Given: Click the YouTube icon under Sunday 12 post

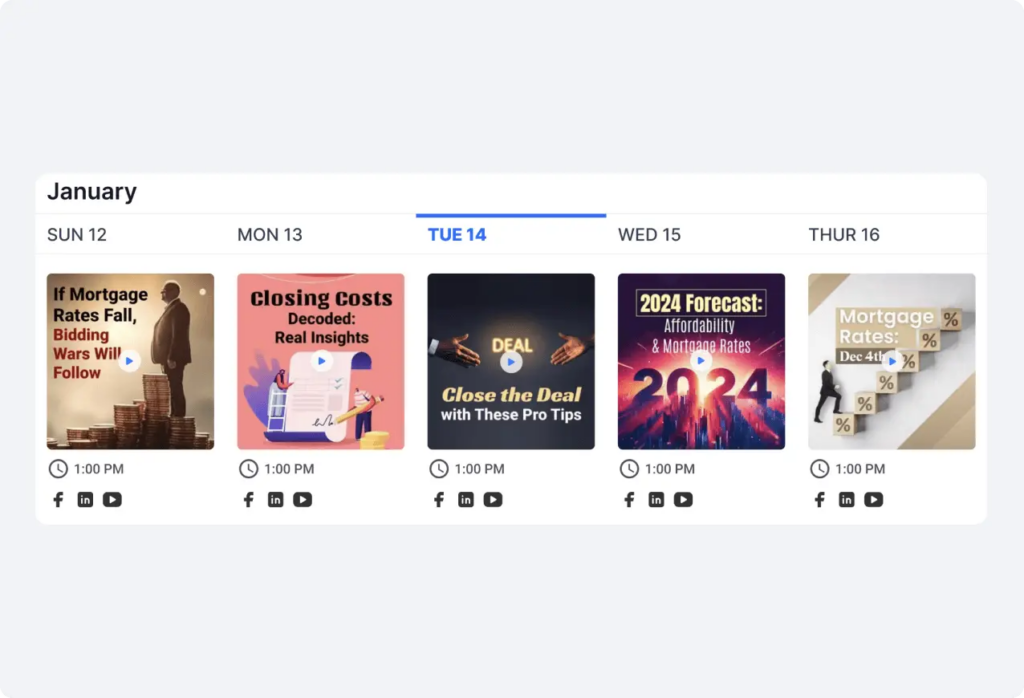Looking at the screenshot, I should 112,500.
